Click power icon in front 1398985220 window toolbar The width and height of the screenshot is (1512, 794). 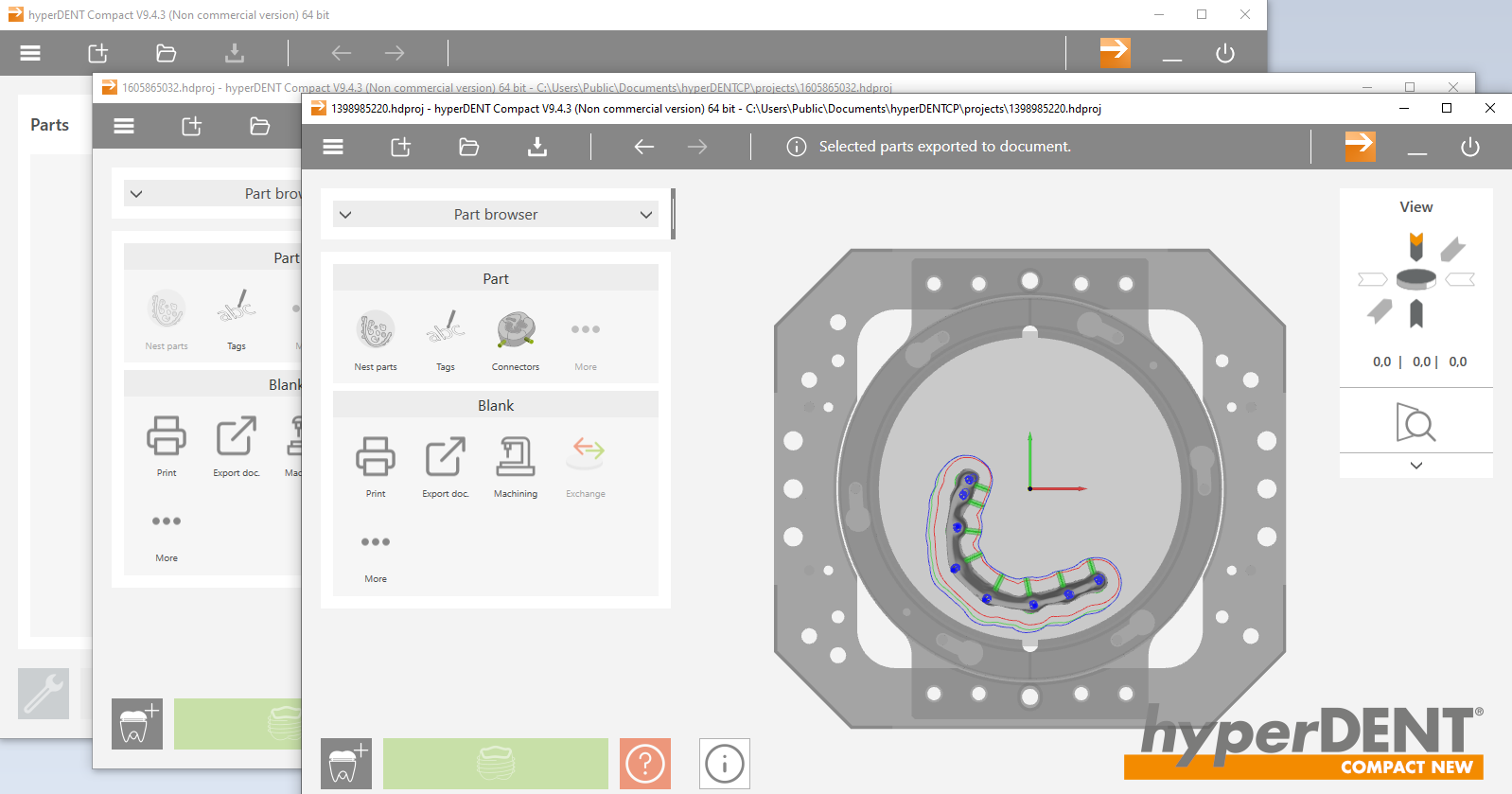[x=1470, y=147]
